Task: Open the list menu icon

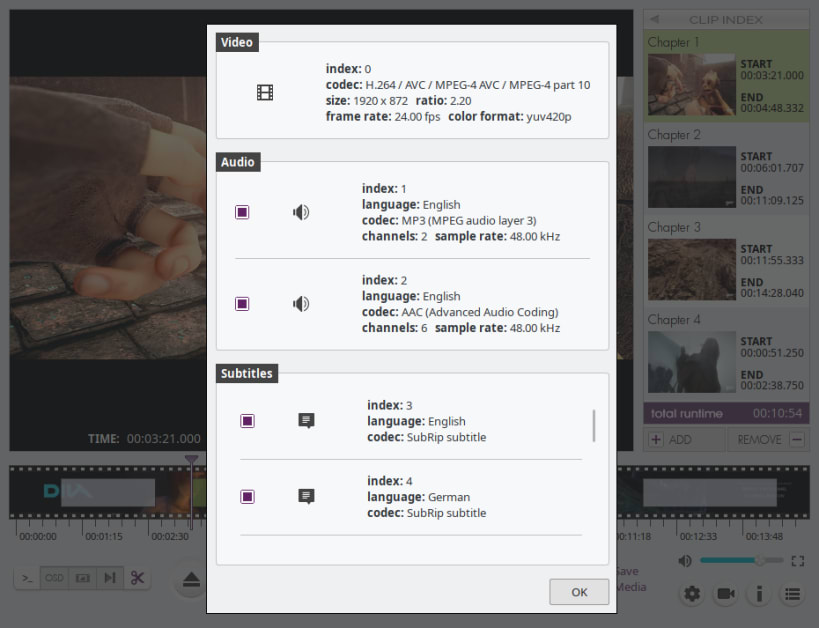Action: 792,594
